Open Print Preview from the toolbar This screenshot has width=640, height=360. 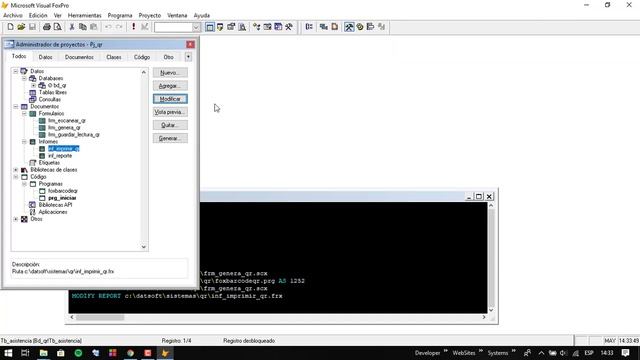pyautogui.click(x=58, y=27)
